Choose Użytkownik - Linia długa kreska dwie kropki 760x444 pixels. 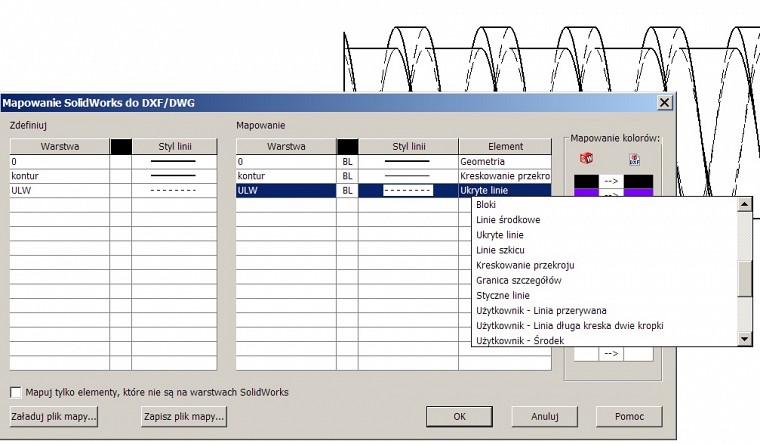click(x=570, y=325)
